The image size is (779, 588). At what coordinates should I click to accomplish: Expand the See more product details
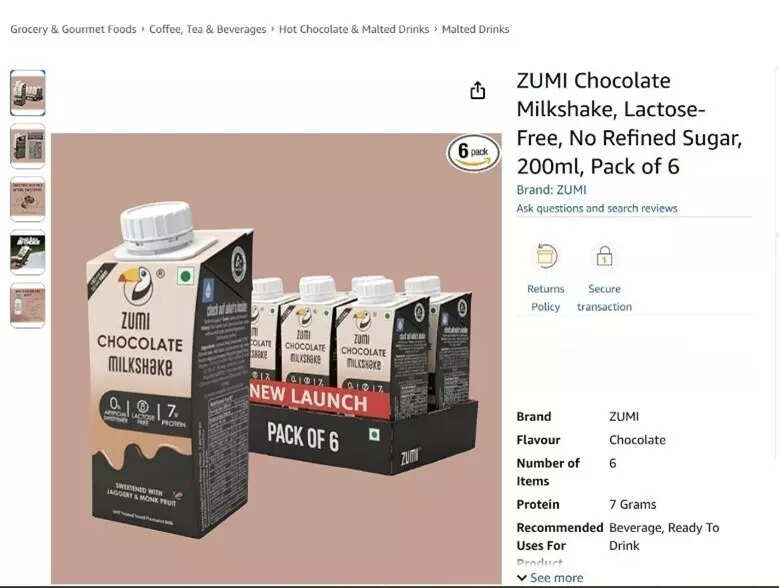click(550, 578)
